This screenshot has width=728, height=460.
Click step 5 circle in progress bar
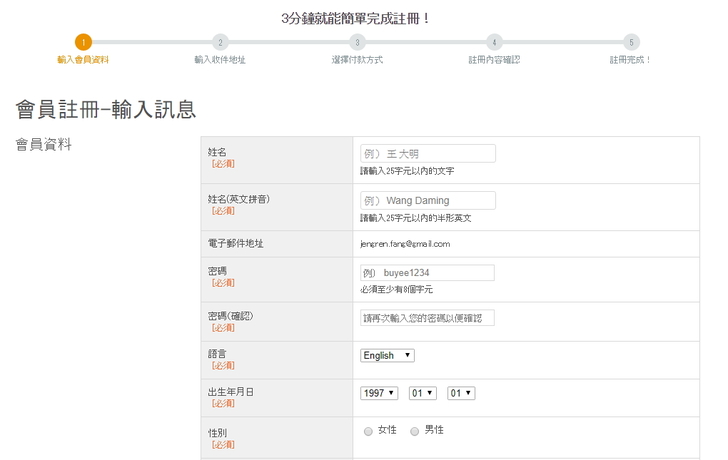631,42
